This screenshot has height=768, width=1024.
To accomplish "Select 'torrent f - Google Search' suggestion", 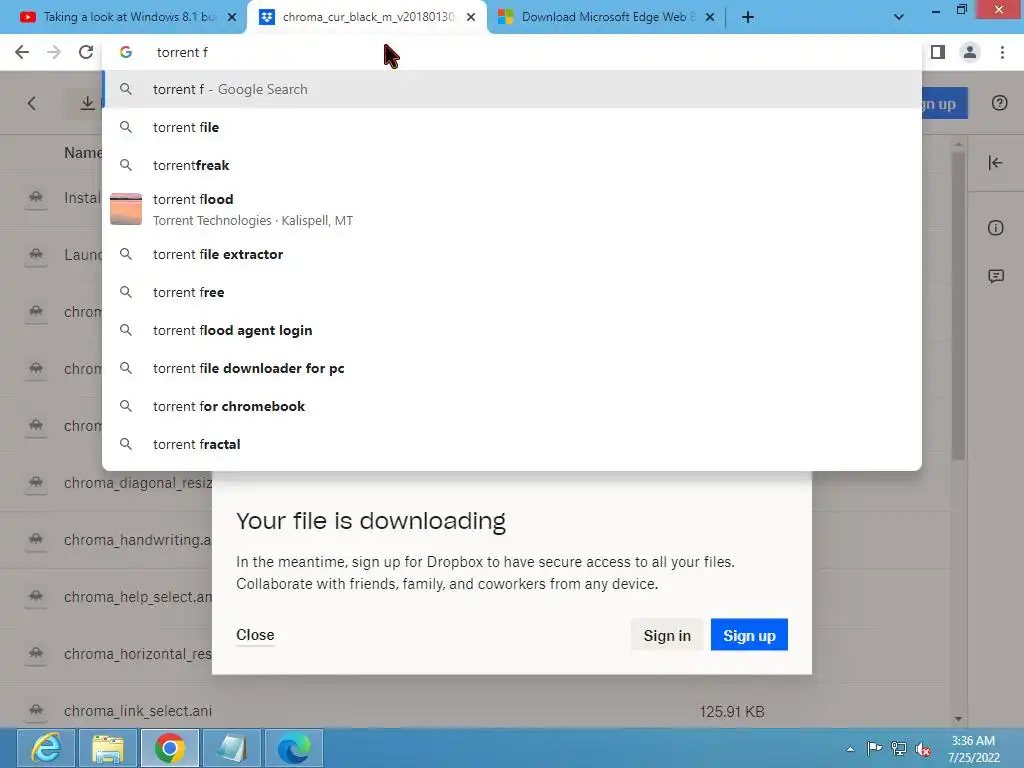I will [512, 89].
